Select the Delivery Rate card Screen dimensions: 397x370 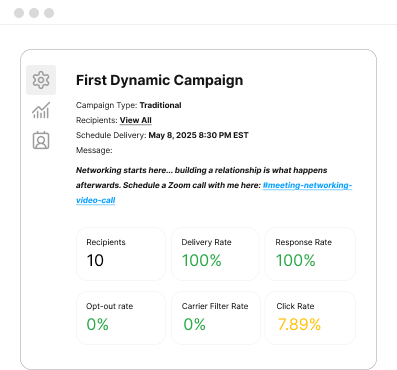pos(215,254)
